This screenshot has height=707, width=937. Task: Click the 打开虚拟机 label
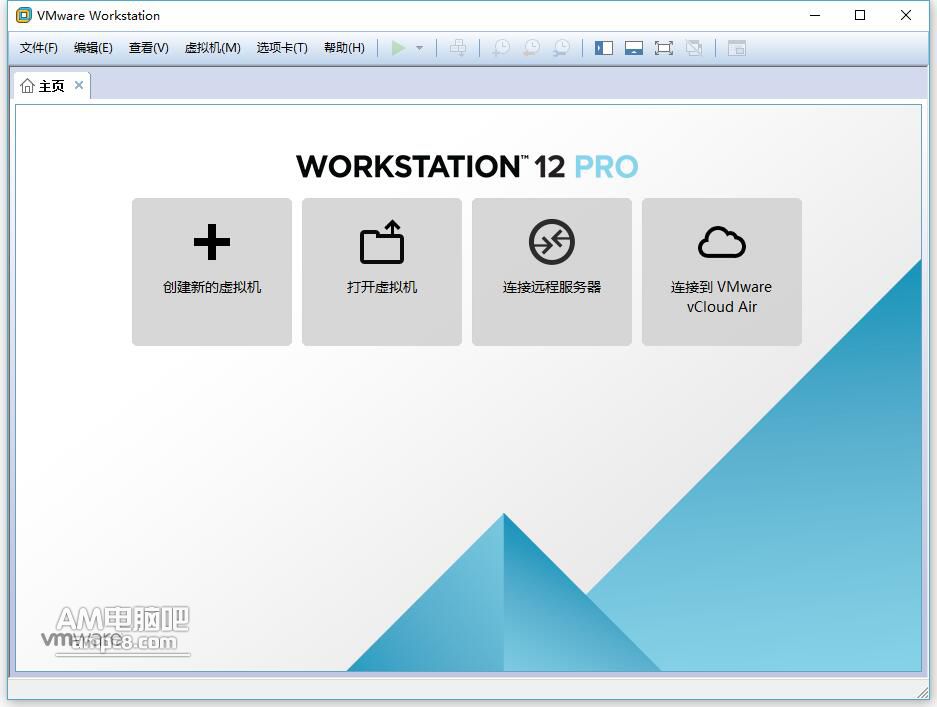click(382, 287)
